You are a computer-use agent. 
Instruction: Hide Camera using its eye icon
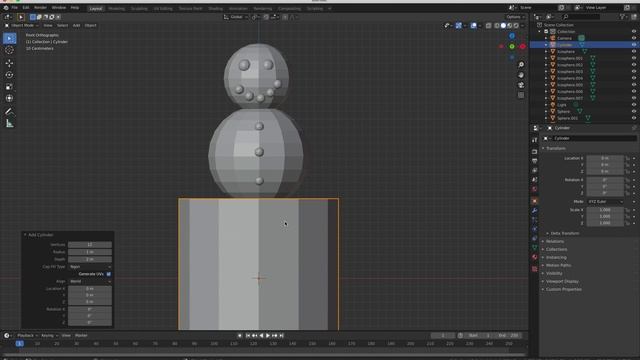634,38
